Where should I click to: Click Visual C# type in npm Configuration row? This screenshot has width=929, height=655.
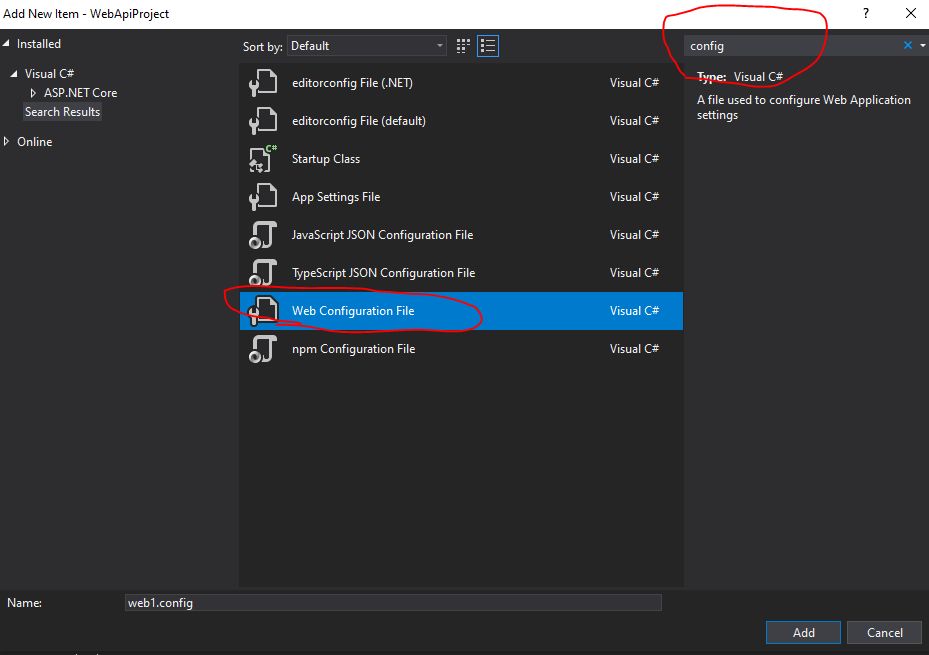634,349
